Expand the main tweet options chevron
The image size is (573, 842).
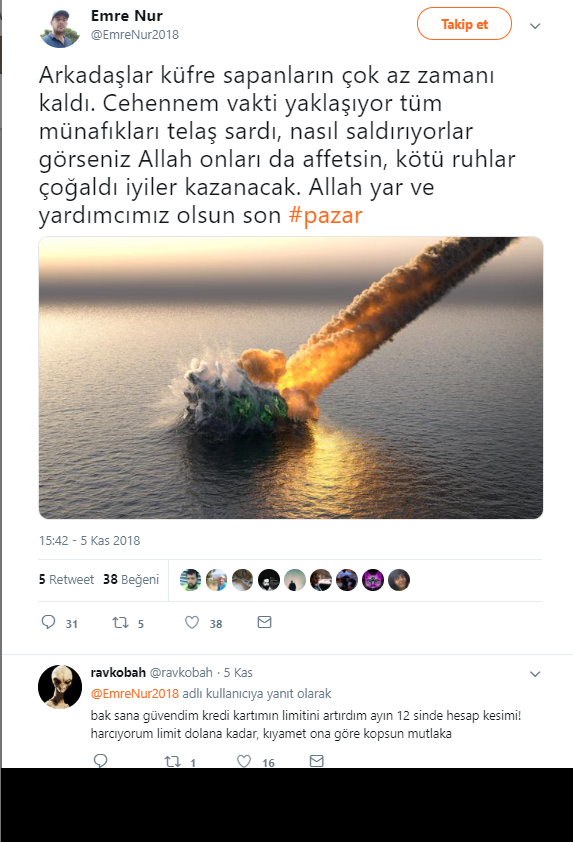point(535,26)
